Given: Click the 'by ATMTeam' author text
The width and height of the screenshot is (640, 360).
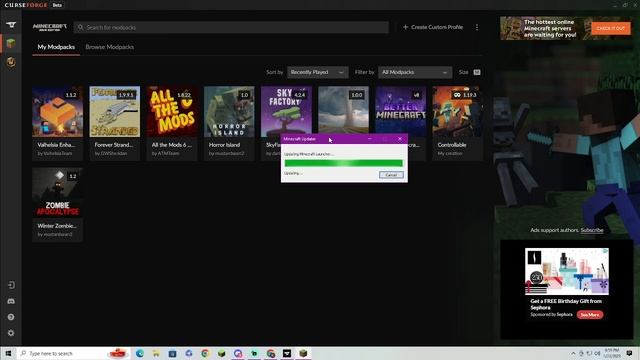Looking at the screenshot, I should [165, 153].
